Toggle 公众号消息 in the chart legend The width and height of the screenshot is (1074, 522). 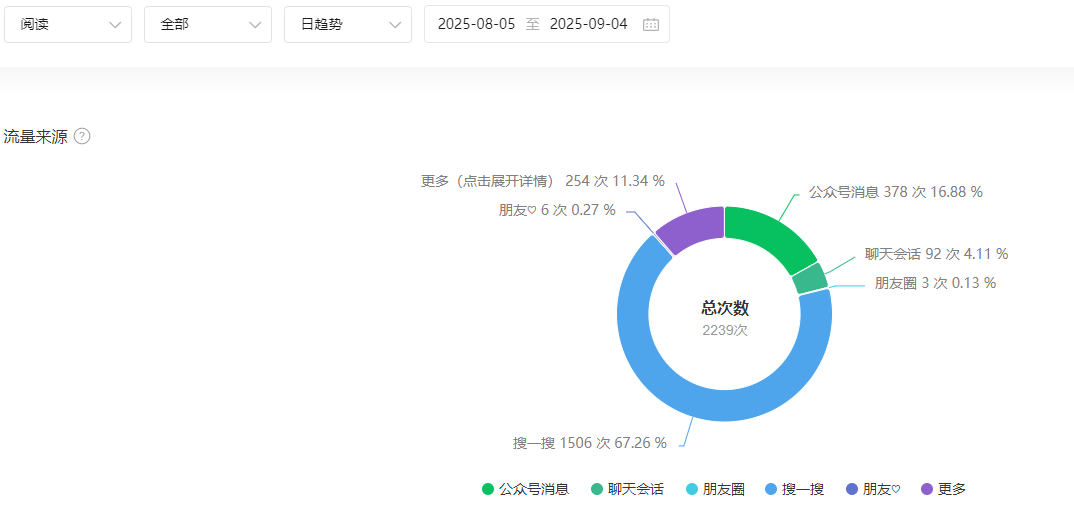click(525, 489)
